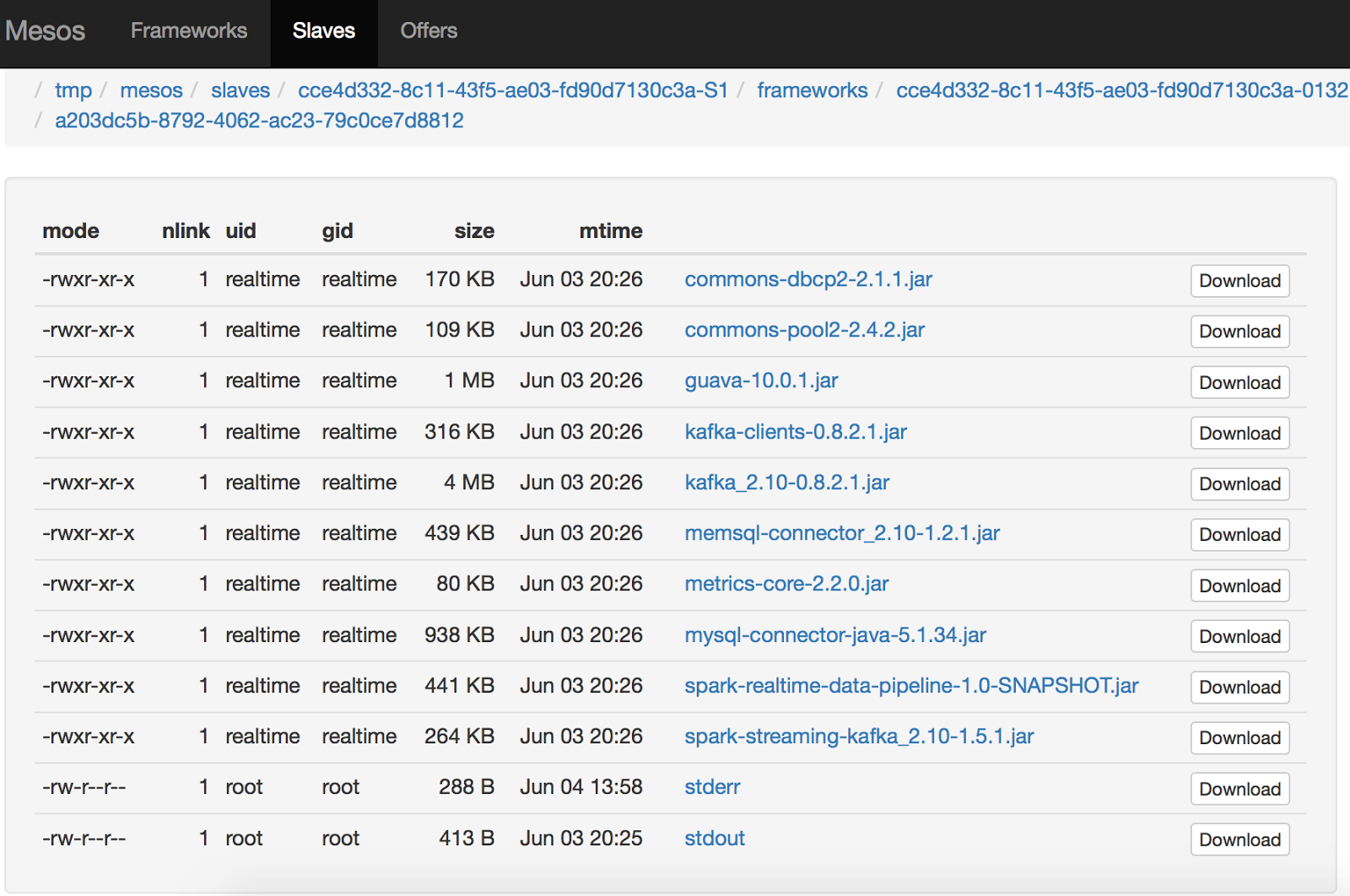Download commons-pool2-2.4.2.jar
The height and width of the screenshot is (896, 1350).
(1239, 332)
